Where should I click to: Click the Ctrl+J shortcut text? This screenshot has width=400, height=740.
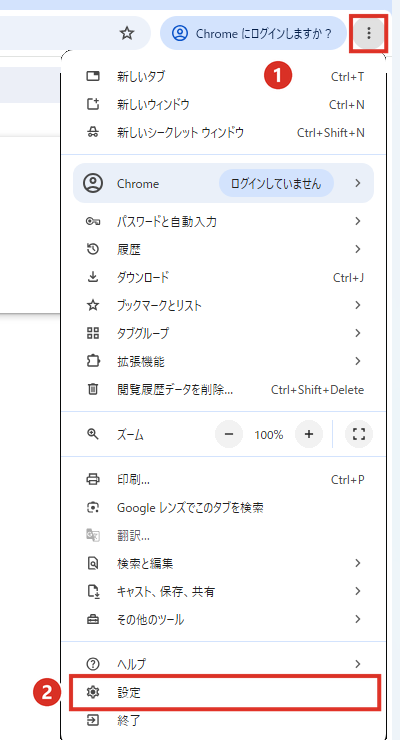point(349,278)
